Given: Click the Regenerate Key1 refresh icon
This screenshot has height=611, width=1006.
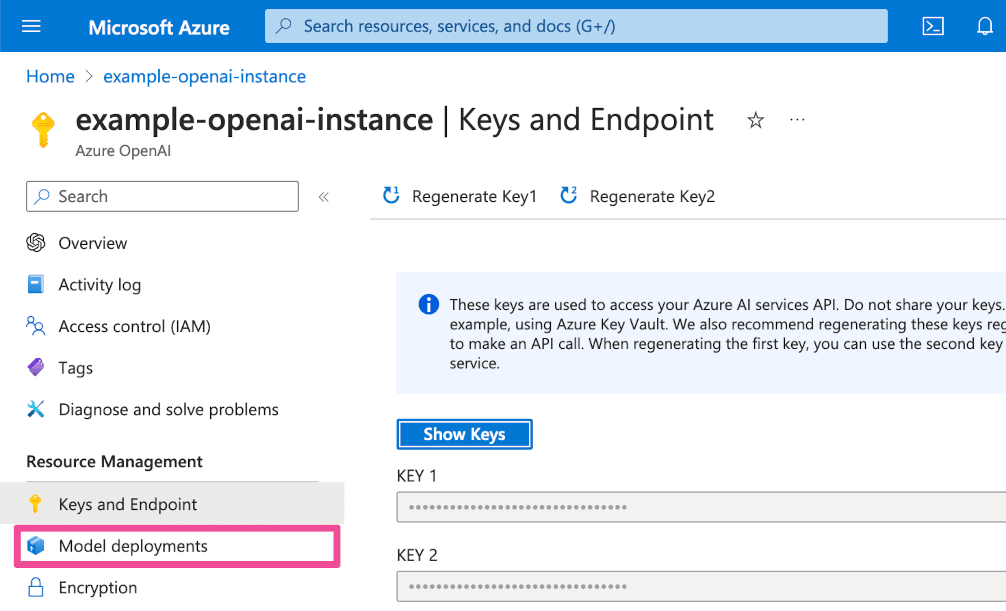Looking at the screenshot, I should pyautogui.click(x=392, y=196).
